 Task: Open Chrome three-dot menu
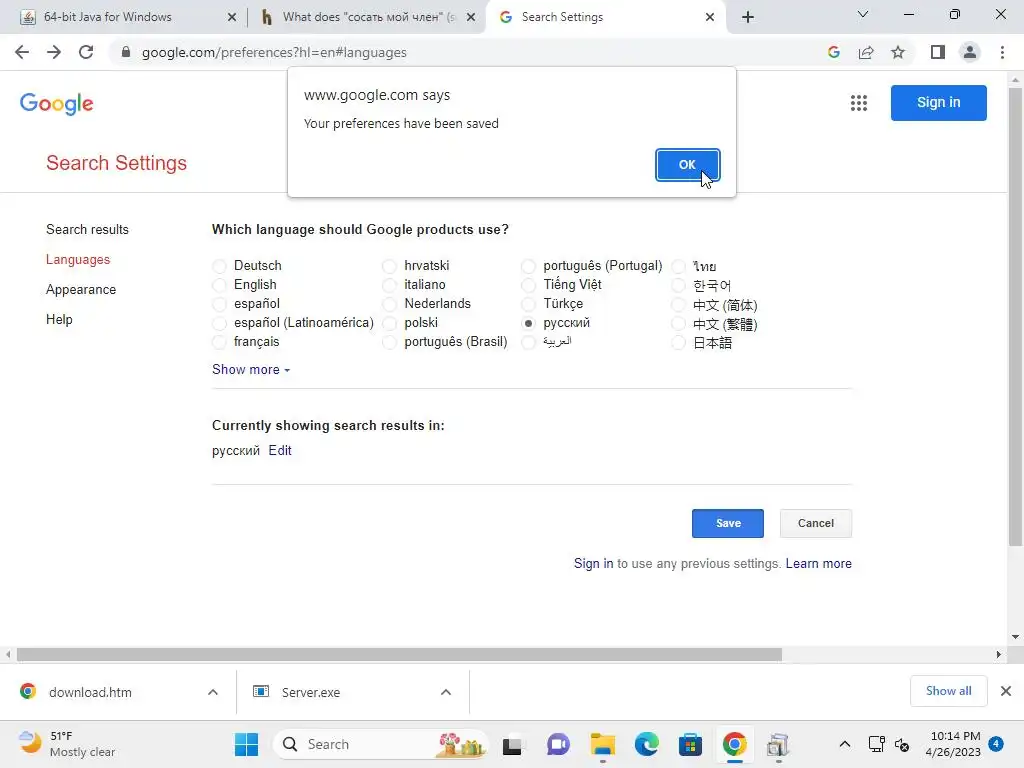1002,52
